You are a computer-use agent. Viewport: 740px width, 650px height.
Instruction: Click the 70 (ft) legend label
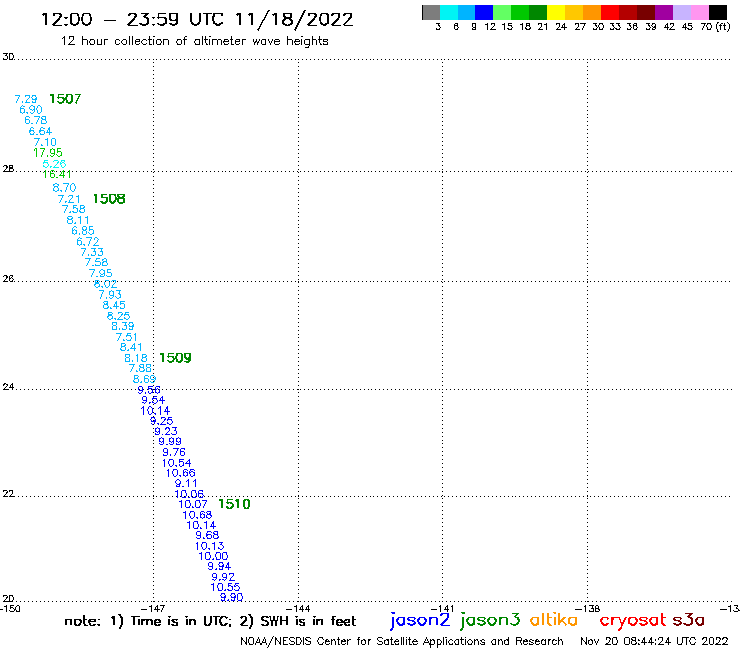tap(715, 27)
